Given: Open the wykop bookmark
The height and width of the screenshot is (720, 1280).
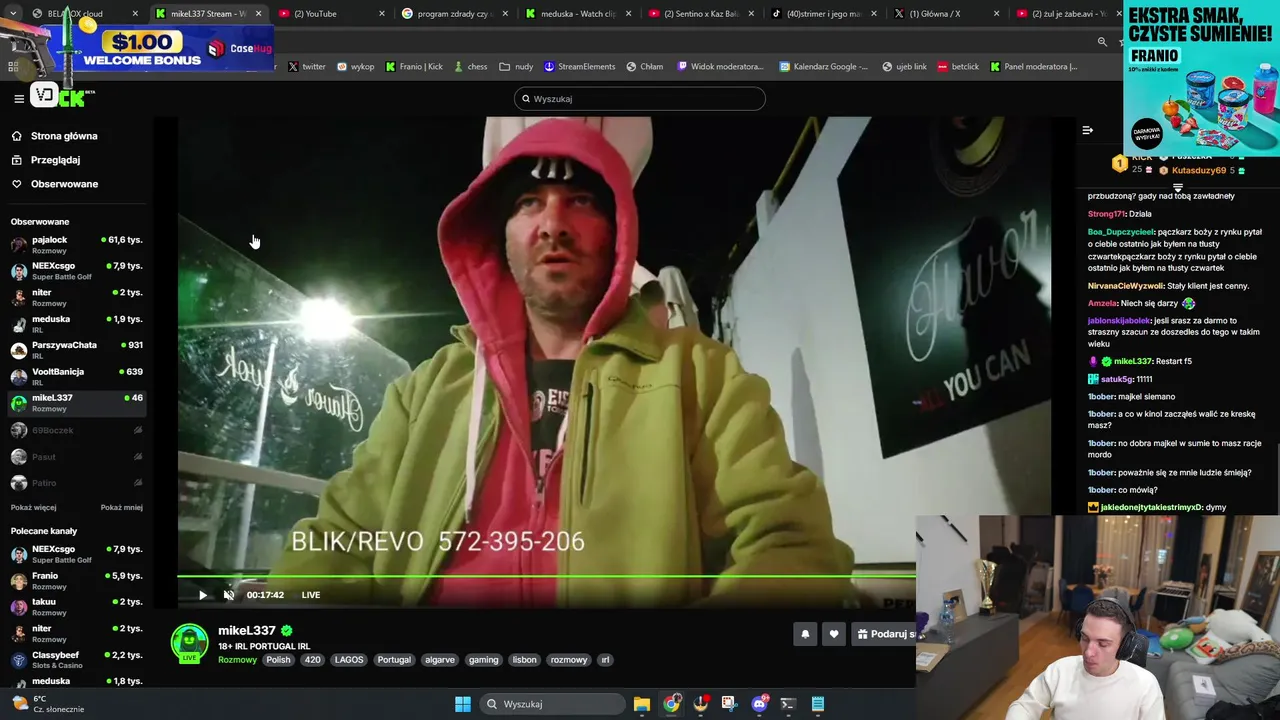Looking at the screenshot, I should tap(355, 67).
